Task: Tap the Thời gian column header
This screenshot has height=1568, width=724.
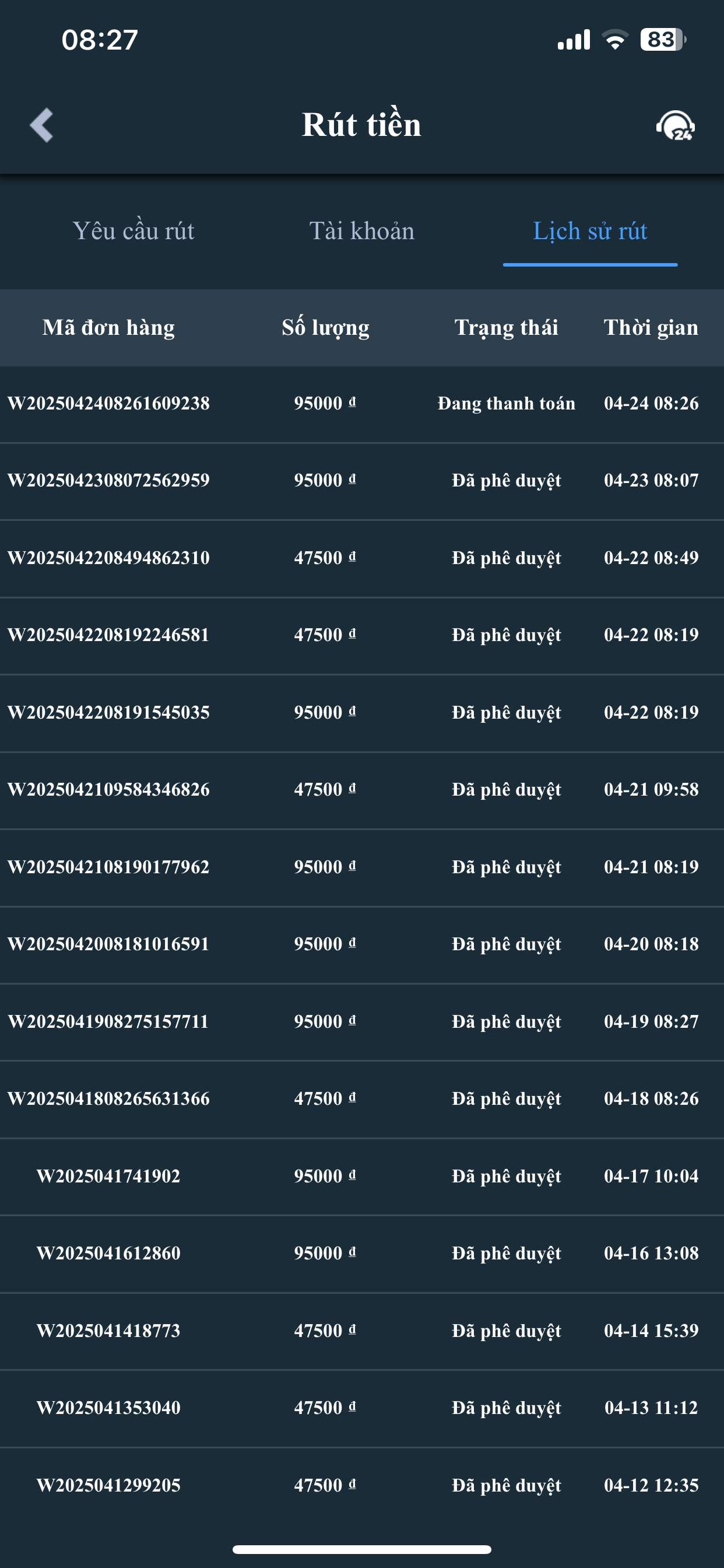Action: pyautogui.click(x=651, y=327)
